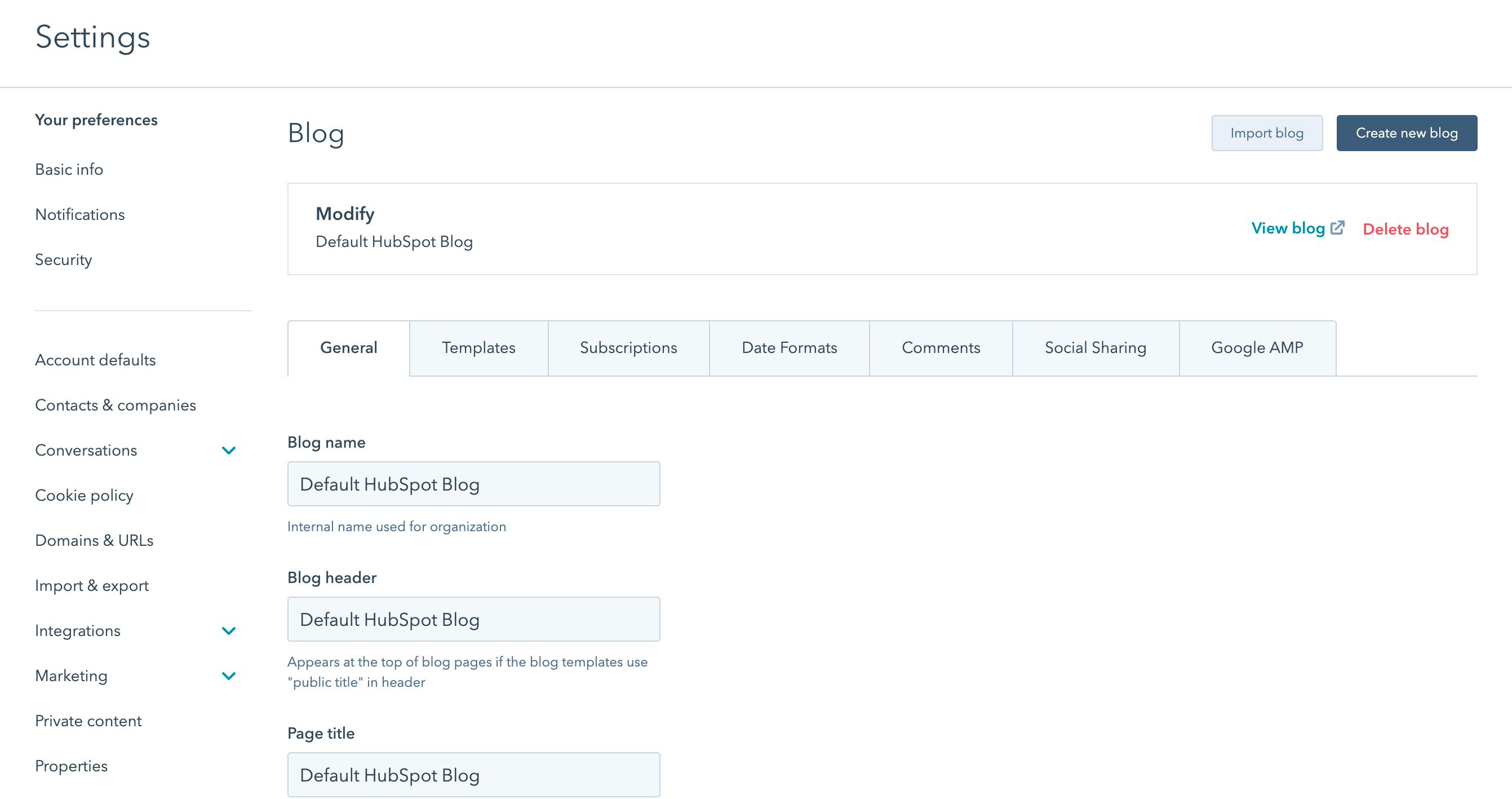
Task: Select Cookie policy in sidebar
Action: (x=84, y=495)
